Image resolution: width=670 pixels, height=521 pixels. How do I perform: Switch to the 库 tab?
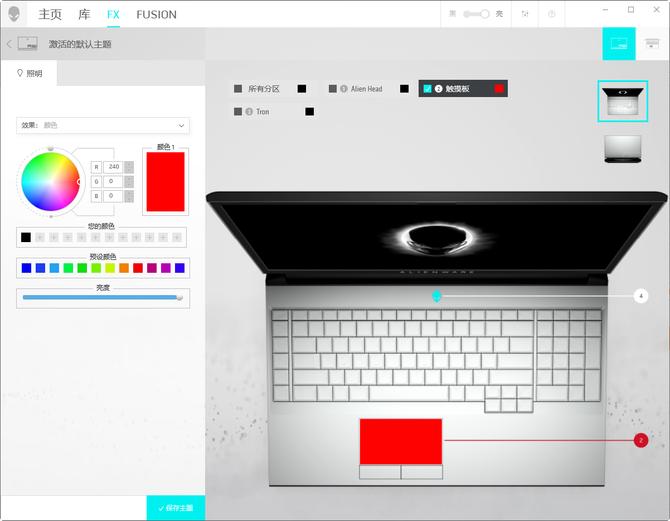(84, 15)
